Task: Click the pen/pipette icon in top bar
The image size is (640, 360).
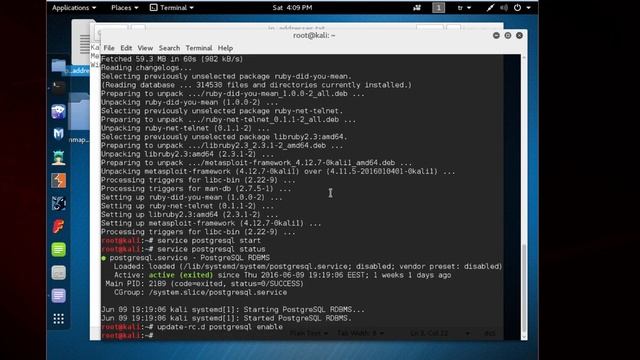Action: pyautogui.click(x=490, y=7)
